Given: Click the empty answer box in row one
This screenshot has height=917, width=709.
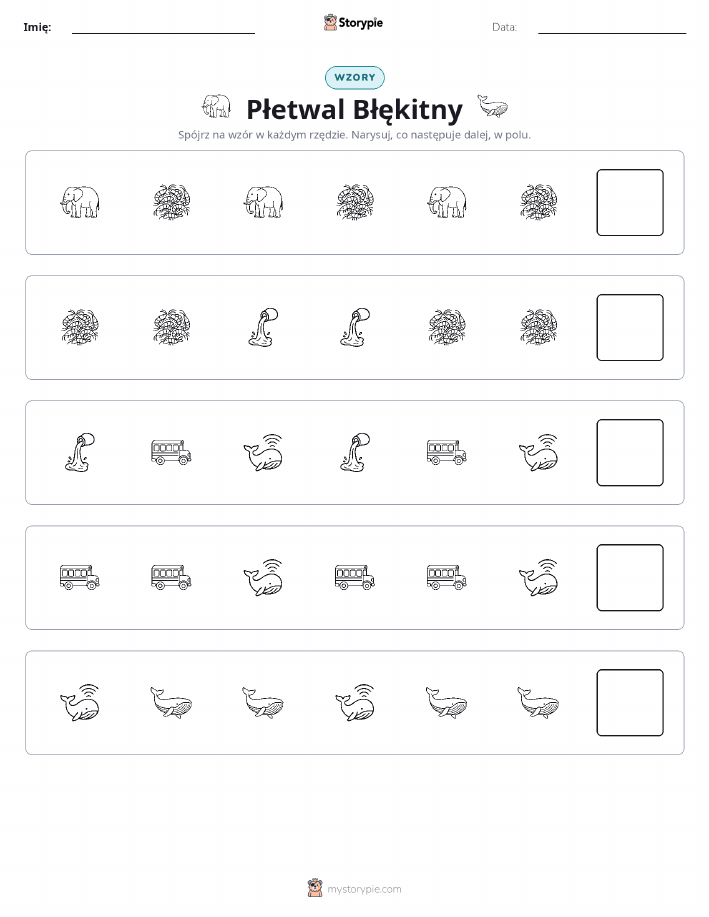Looking at the screenshot, I should [x=630, y=202].
